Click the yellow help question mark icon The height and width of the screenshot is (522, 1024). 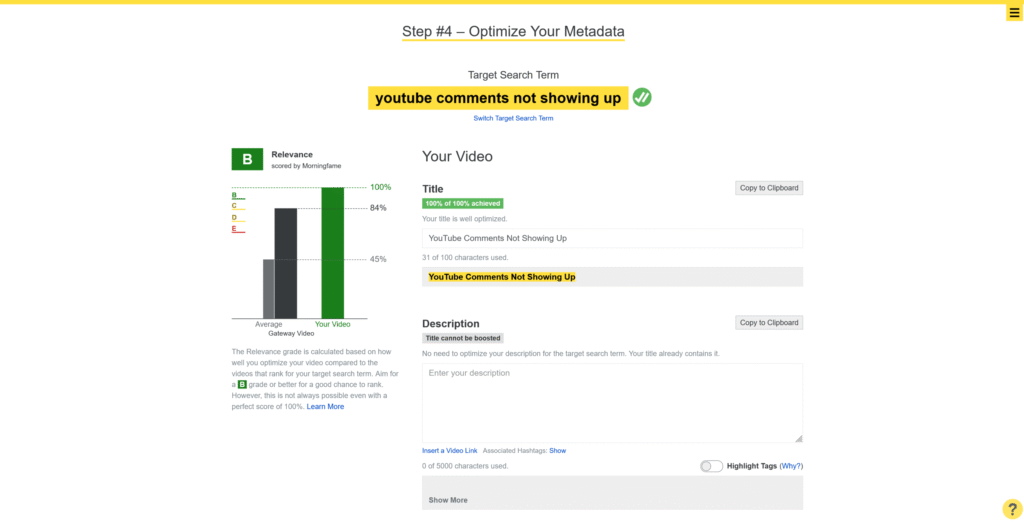click(1011, 509)
